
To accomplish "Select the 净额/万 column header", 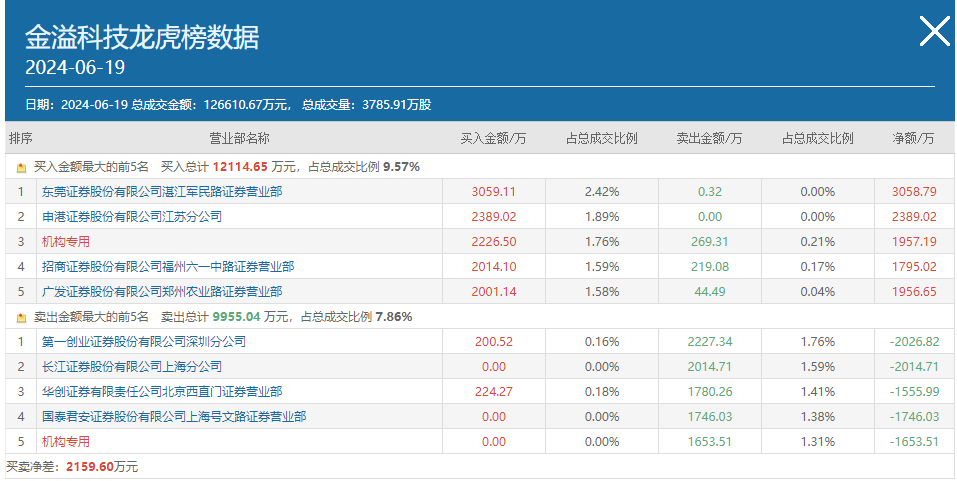I will (x=913, y=139).
